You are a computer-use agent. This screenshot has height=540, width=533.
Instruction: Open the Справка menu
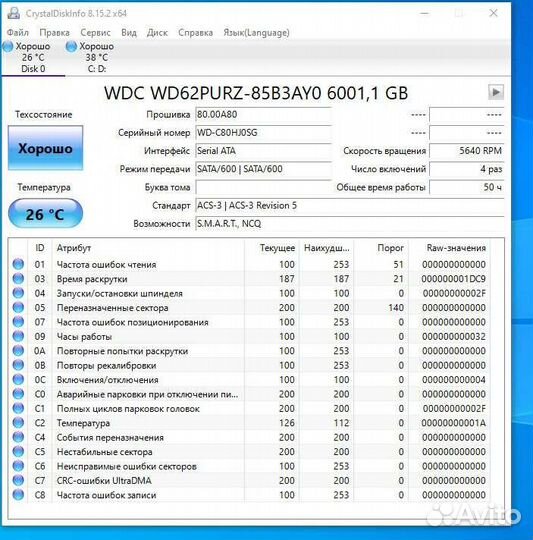(195, 33)
